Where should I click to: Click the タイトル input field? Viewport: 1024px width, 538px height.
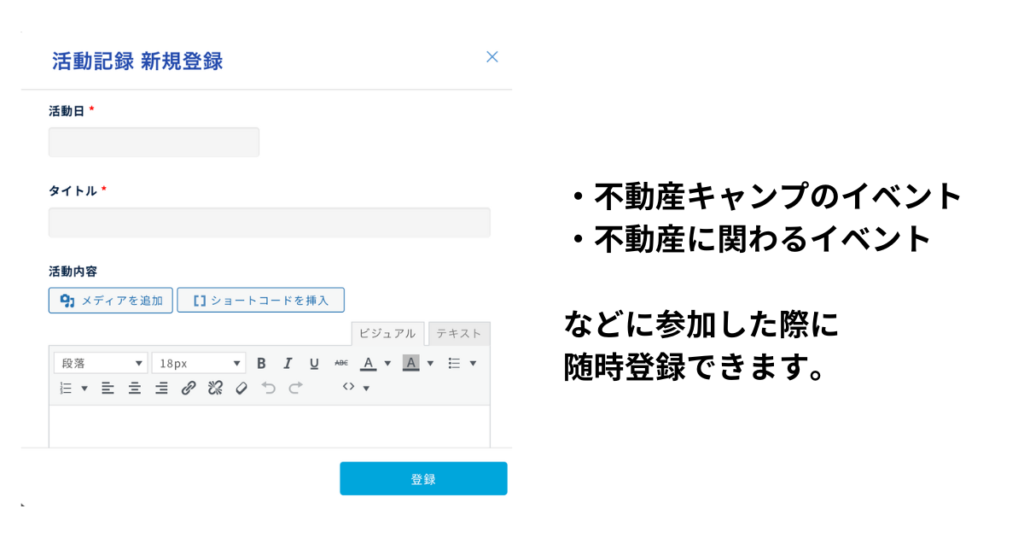(269, 222)
